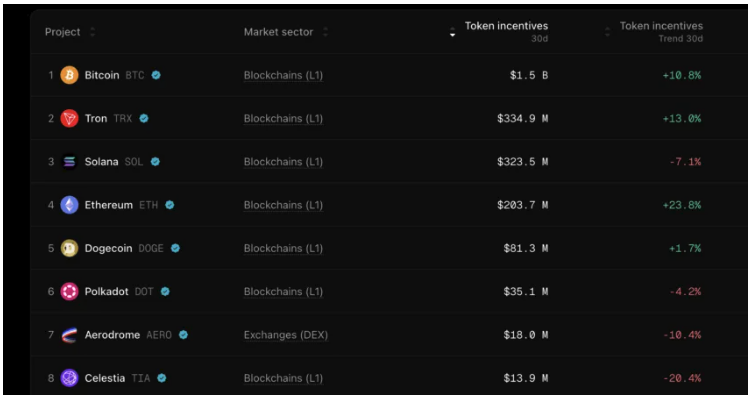Screen dimensions: 754x400
Task: Sort by Token incentives Trend 30d
Action: (607, 32)
